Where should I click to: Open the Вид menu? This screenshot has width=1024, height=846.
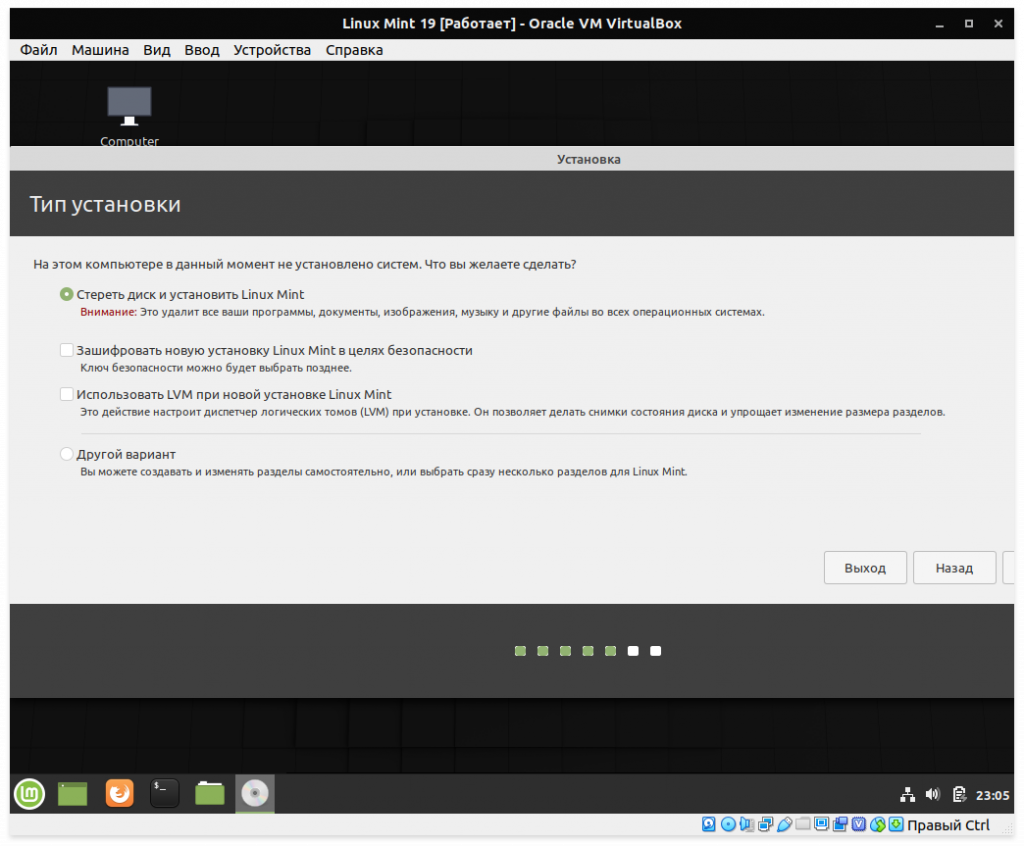(x=157, y=50)
